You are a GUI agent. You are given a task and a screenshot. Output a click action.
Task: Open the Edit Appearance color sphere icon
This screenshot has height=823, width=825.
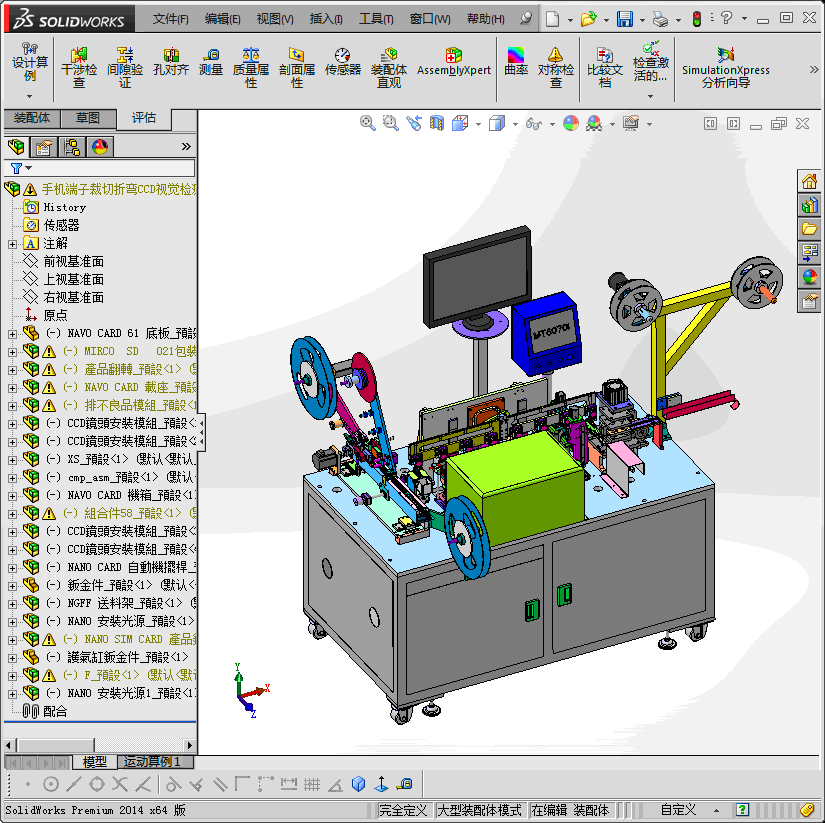tap(570, 123)
